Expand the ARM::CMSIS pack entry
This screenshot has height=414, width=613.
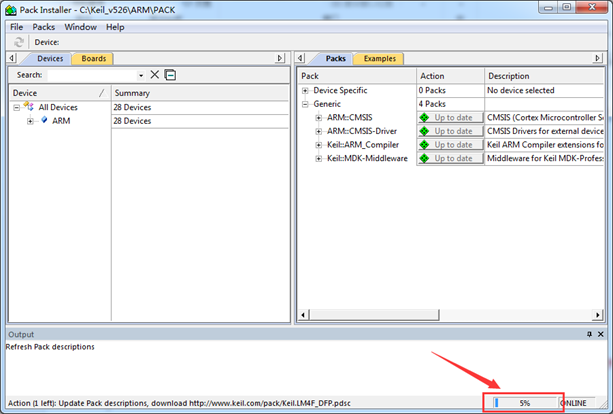point(319,118)
